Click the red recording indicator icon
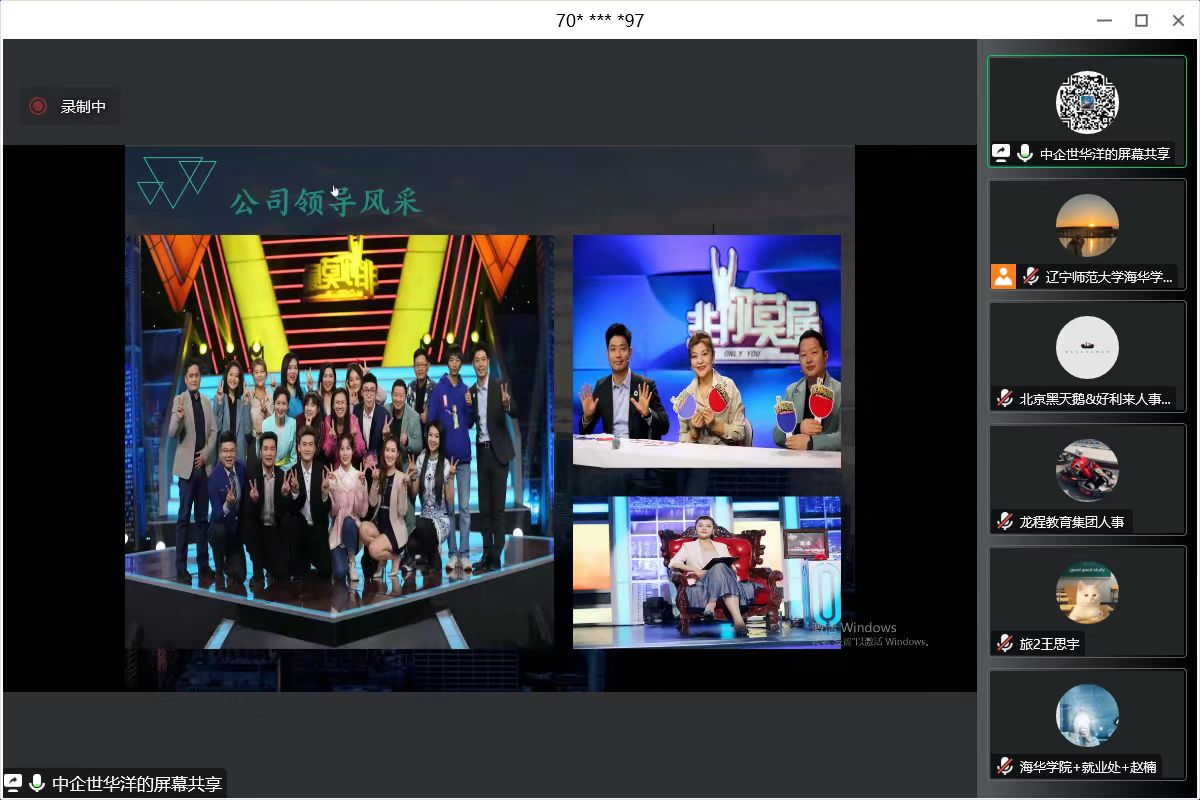 click(38, 106)
